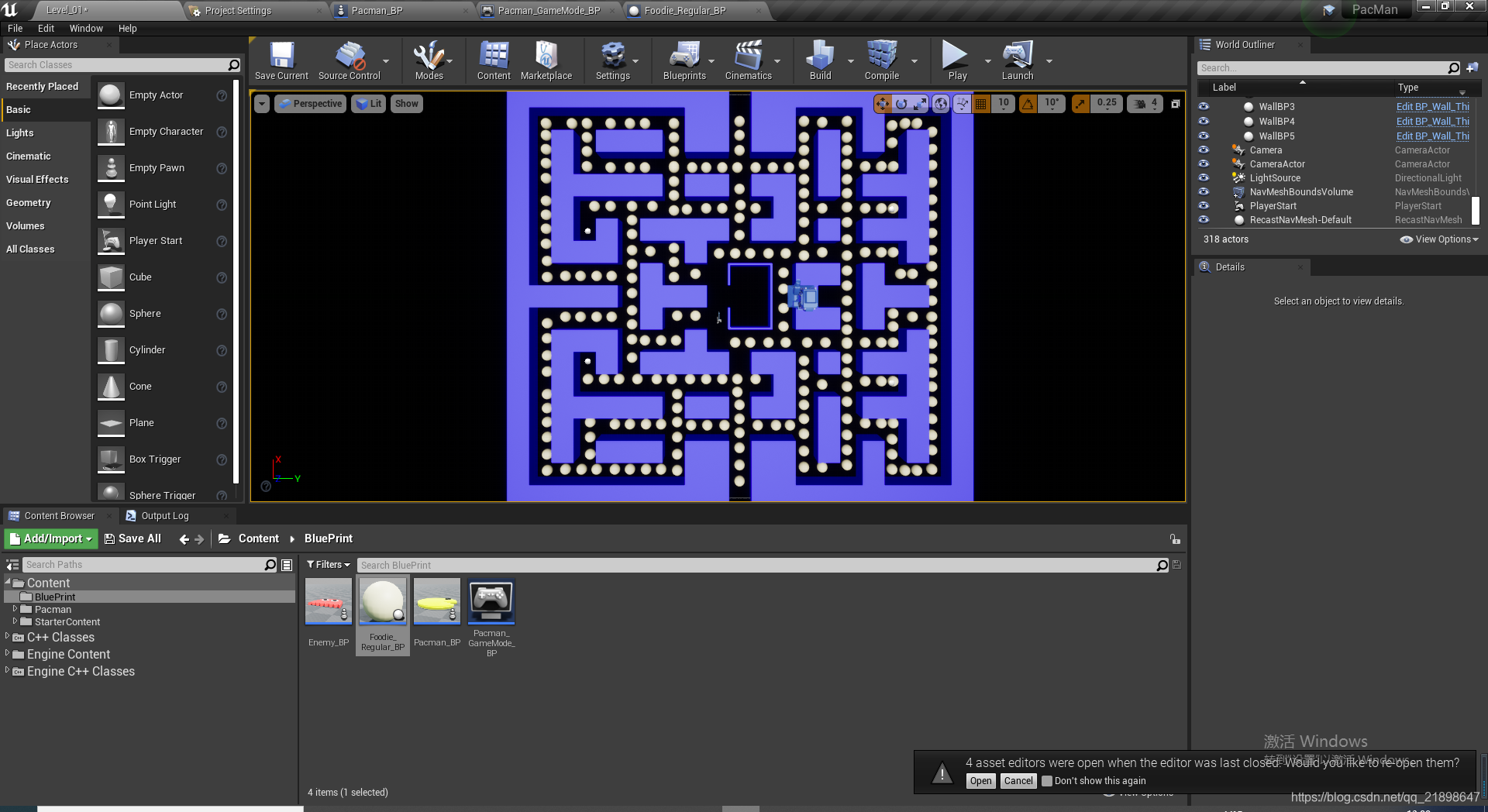Open the Window menu

click(x=86, y=29)
